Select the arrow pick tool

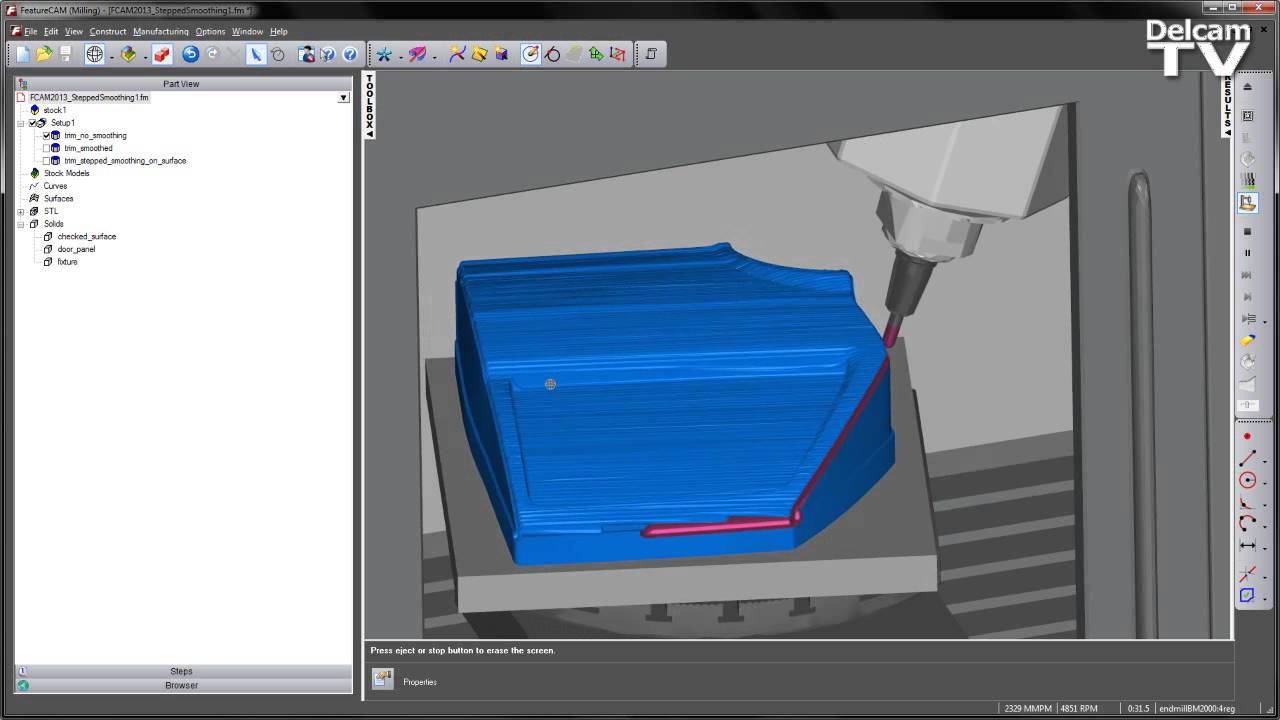256,54
